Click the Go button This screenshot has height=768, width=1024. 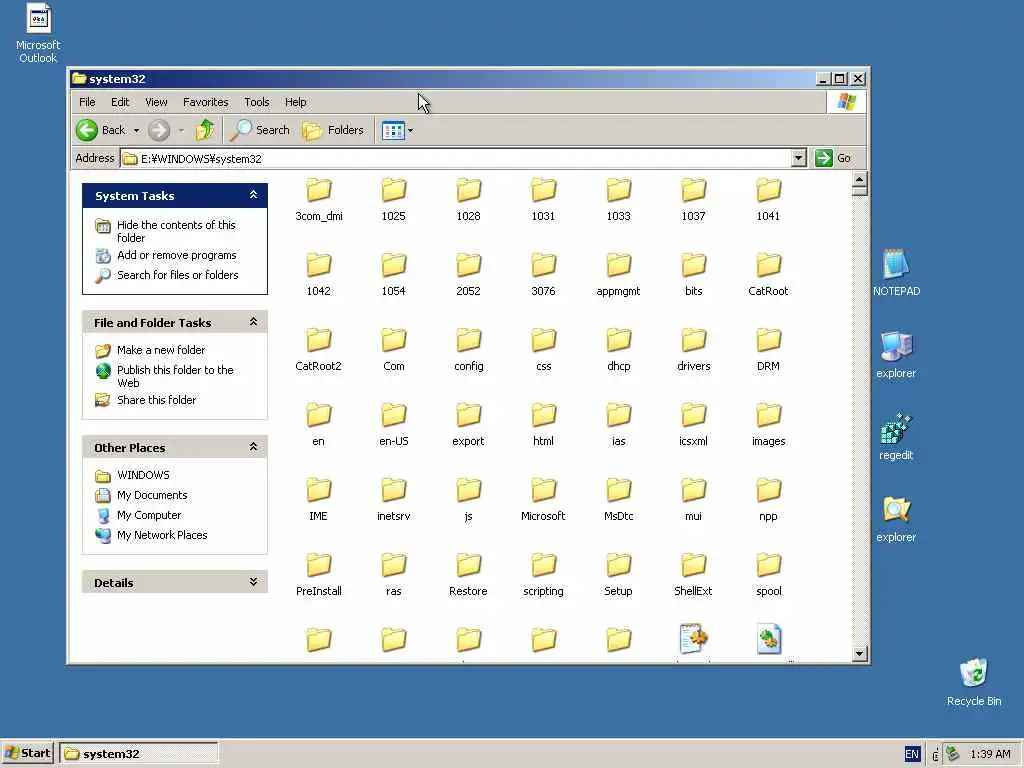point(833,158)
